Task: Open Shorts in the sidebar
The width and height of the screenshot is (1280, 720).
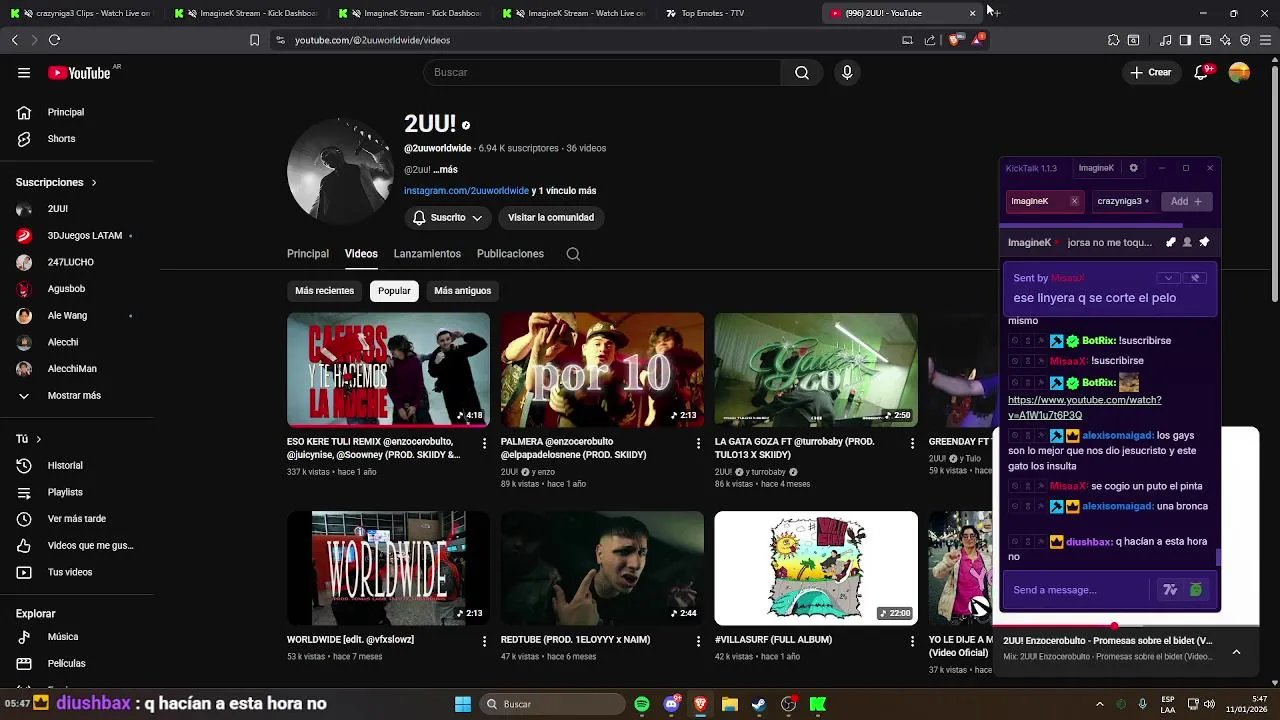Action: [61, 139]
